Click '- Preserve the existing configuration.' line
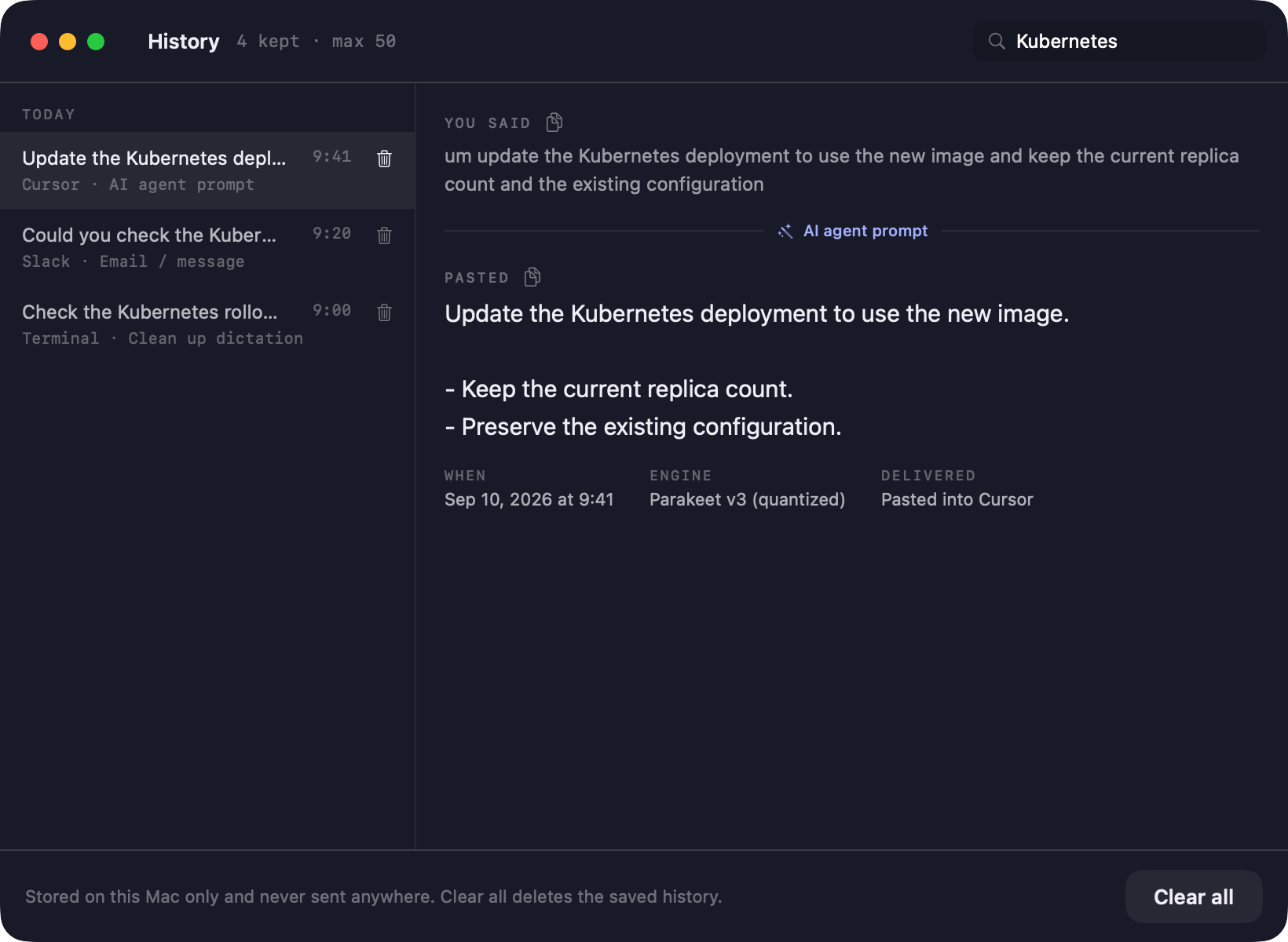The image size is (1288, 942). (x=643, y=426)
